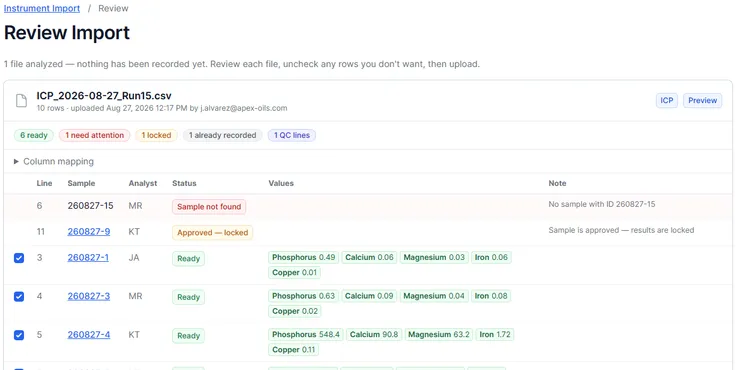This screenshot has height=370, width=740.
Task: Click the Ready status on line 5
Action: [x=188, y=336]
